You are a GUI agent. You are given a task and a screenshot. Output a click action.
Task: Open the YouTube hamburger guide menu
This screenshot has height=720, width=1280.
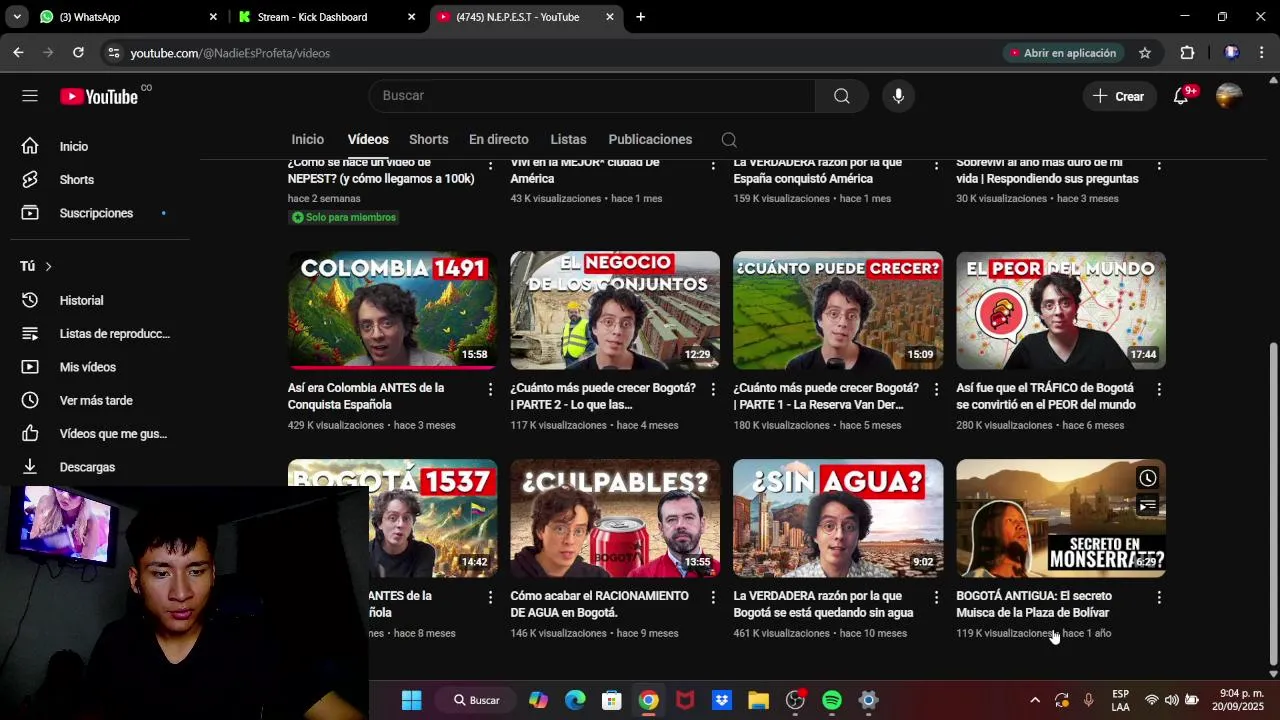coord(30,96)
